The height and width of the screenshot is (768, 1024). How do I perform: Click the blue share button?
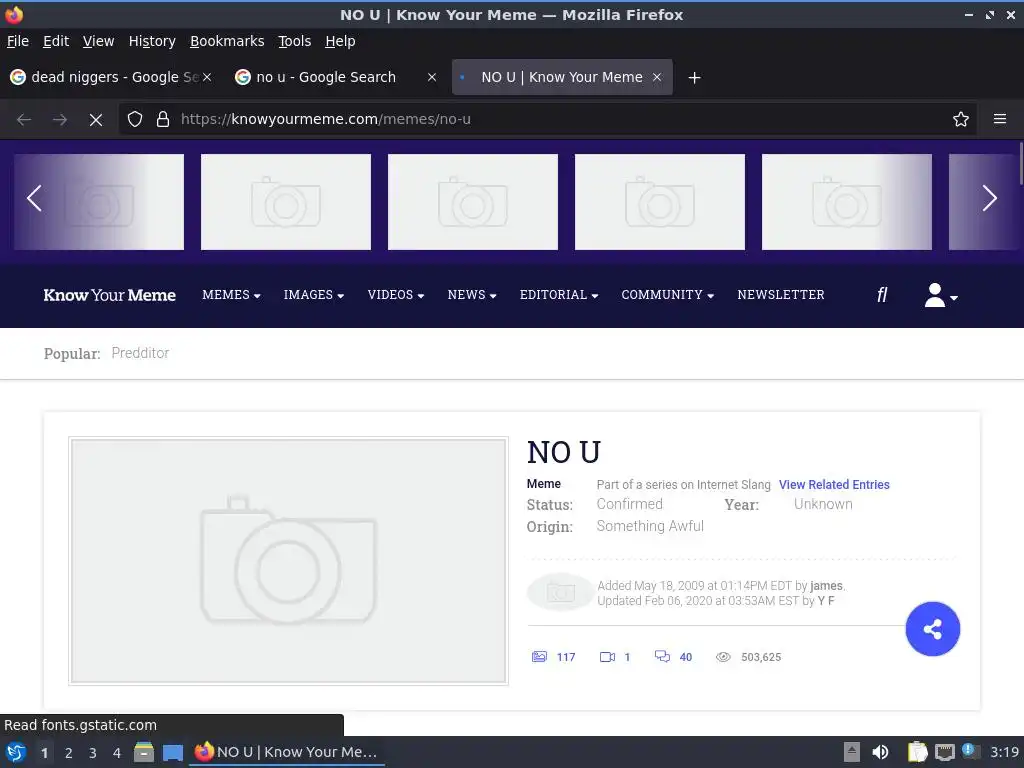point(933,629)
